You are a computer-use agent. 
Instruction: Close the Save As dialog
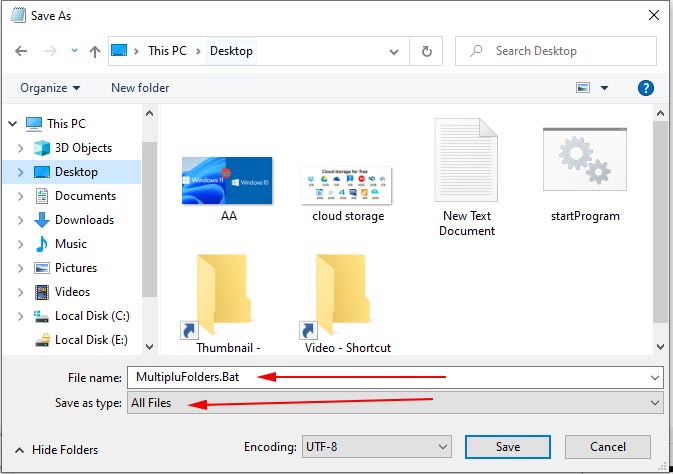coord(654,15)
